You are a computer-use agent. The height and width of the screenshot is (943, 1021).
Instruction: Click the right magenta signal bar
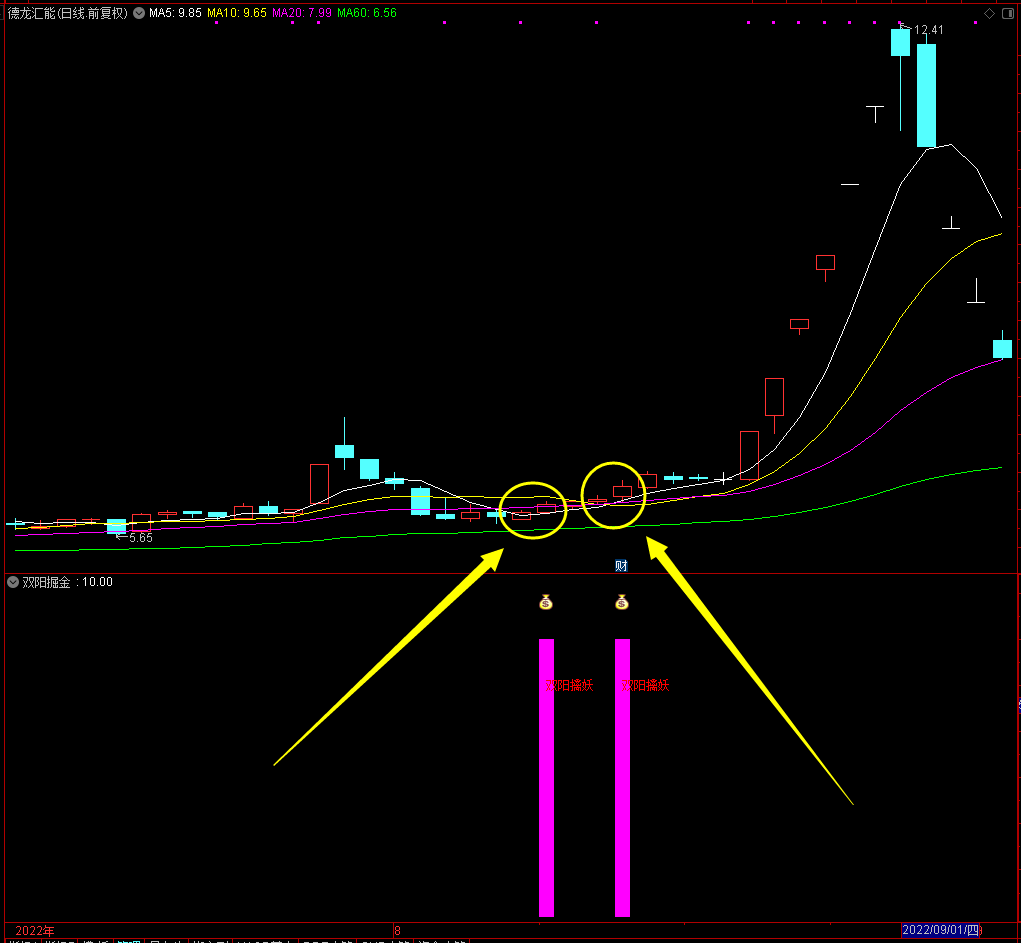click(622, 778)
